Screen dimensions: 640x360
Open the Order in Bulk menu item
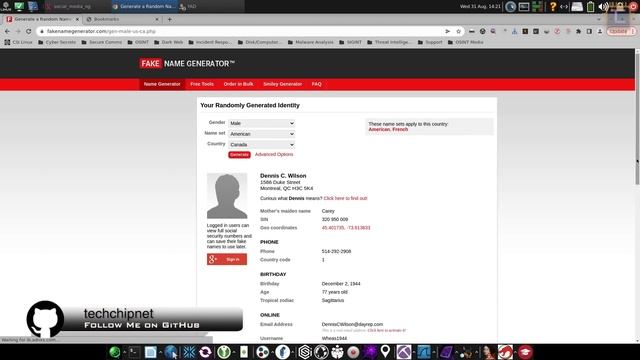pos(238,84)
